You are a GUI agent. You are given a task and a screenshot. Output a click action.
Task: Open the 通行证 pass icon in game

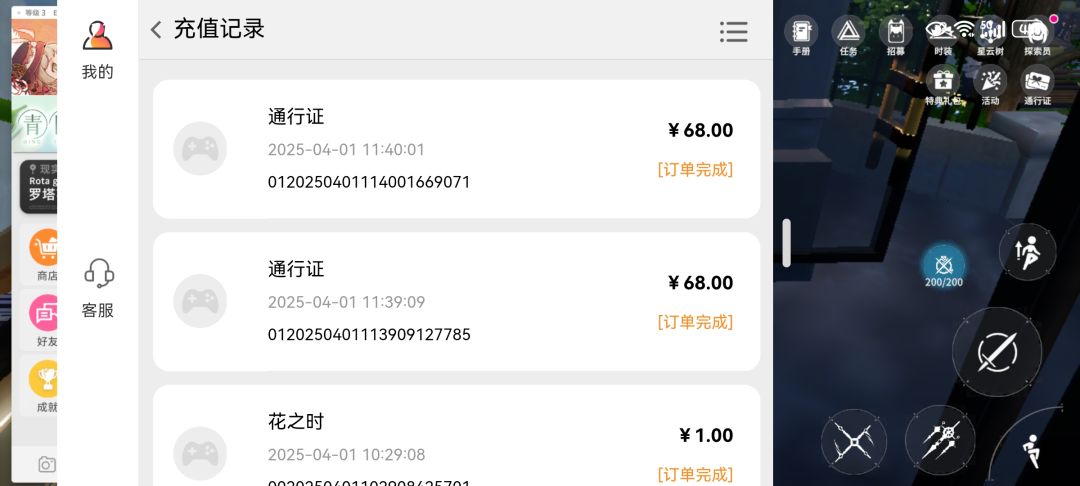1037,85
